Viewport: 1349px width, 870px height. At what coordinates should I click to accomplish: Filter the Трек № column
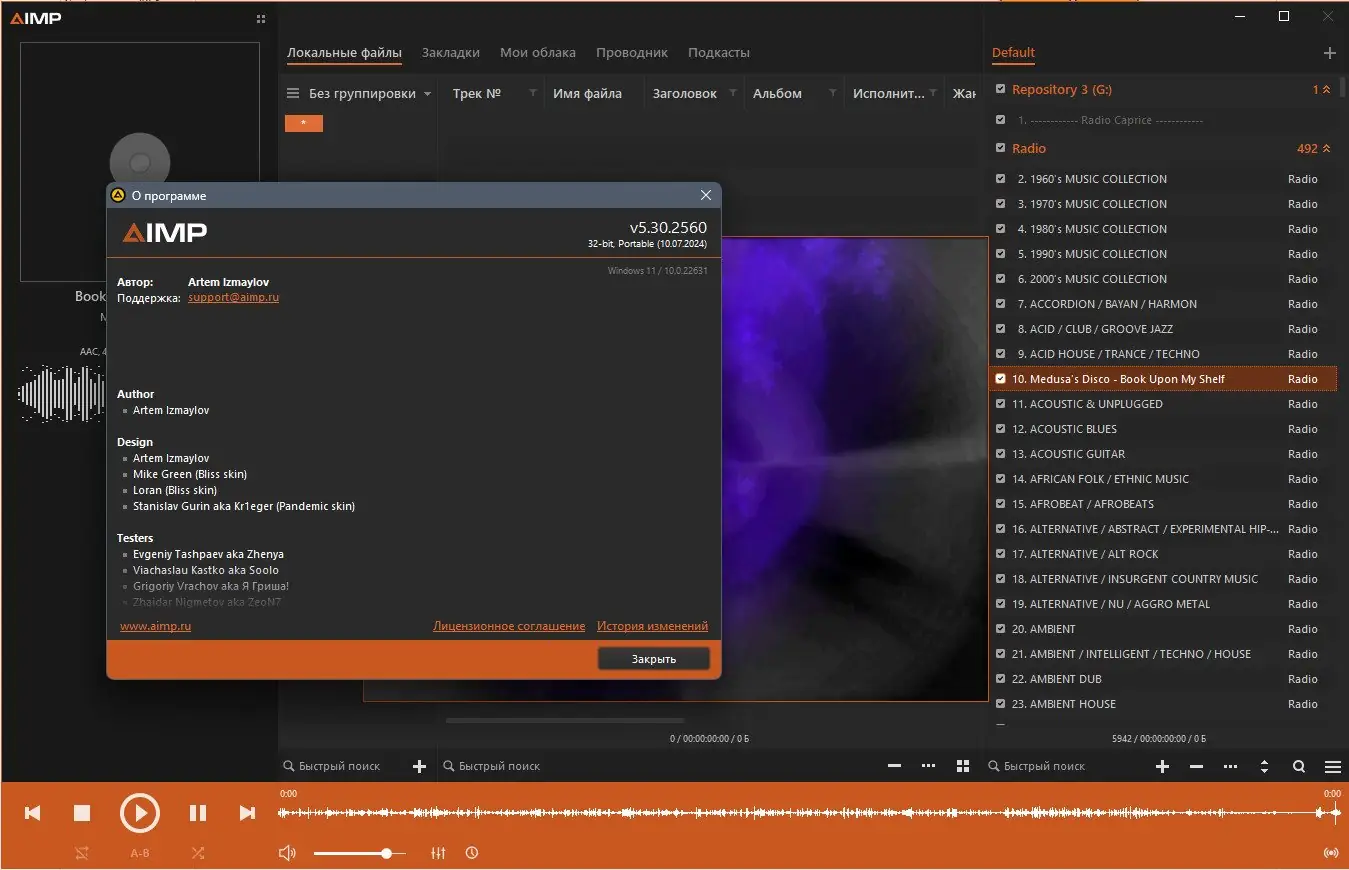pos(533,93)
